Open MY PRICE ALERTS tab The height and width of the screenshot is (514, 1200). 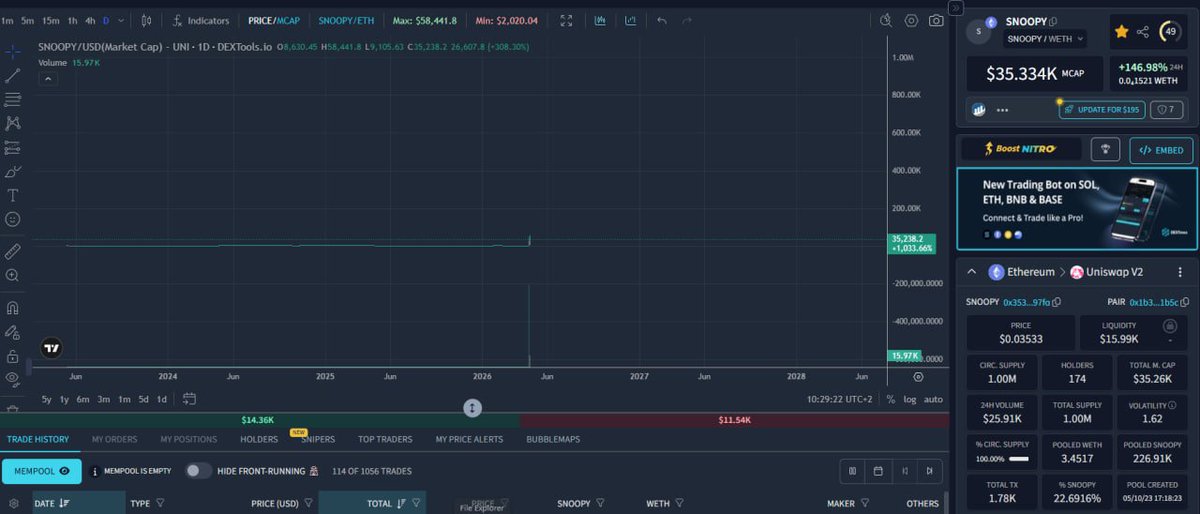(x=469, y=439)
